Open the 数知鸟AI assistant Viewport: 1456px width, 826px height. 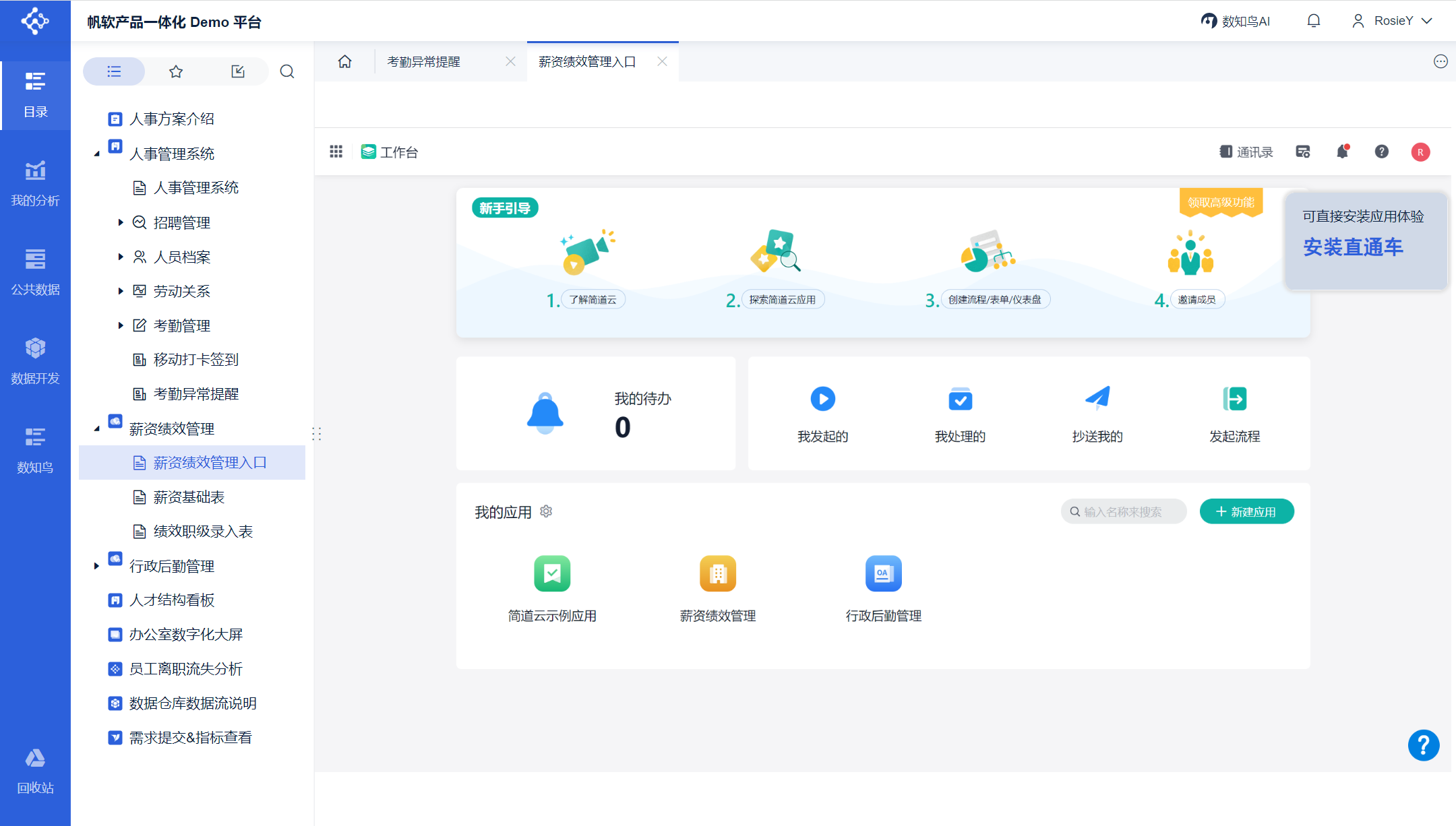click(1236, 21)
